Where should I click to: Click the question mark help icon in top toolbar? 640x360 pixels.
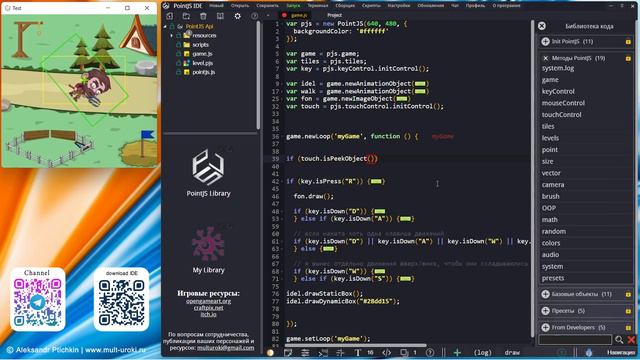click(255, 16)
